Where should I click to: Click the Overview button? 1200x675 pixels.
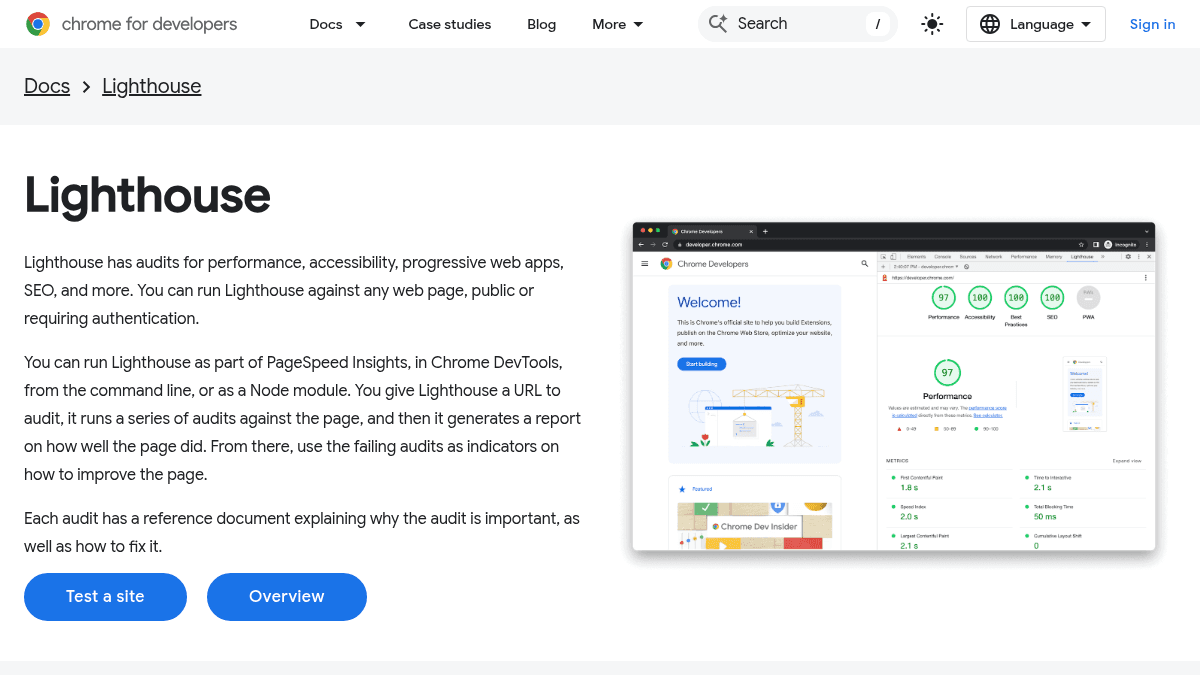tap(287, 597)
